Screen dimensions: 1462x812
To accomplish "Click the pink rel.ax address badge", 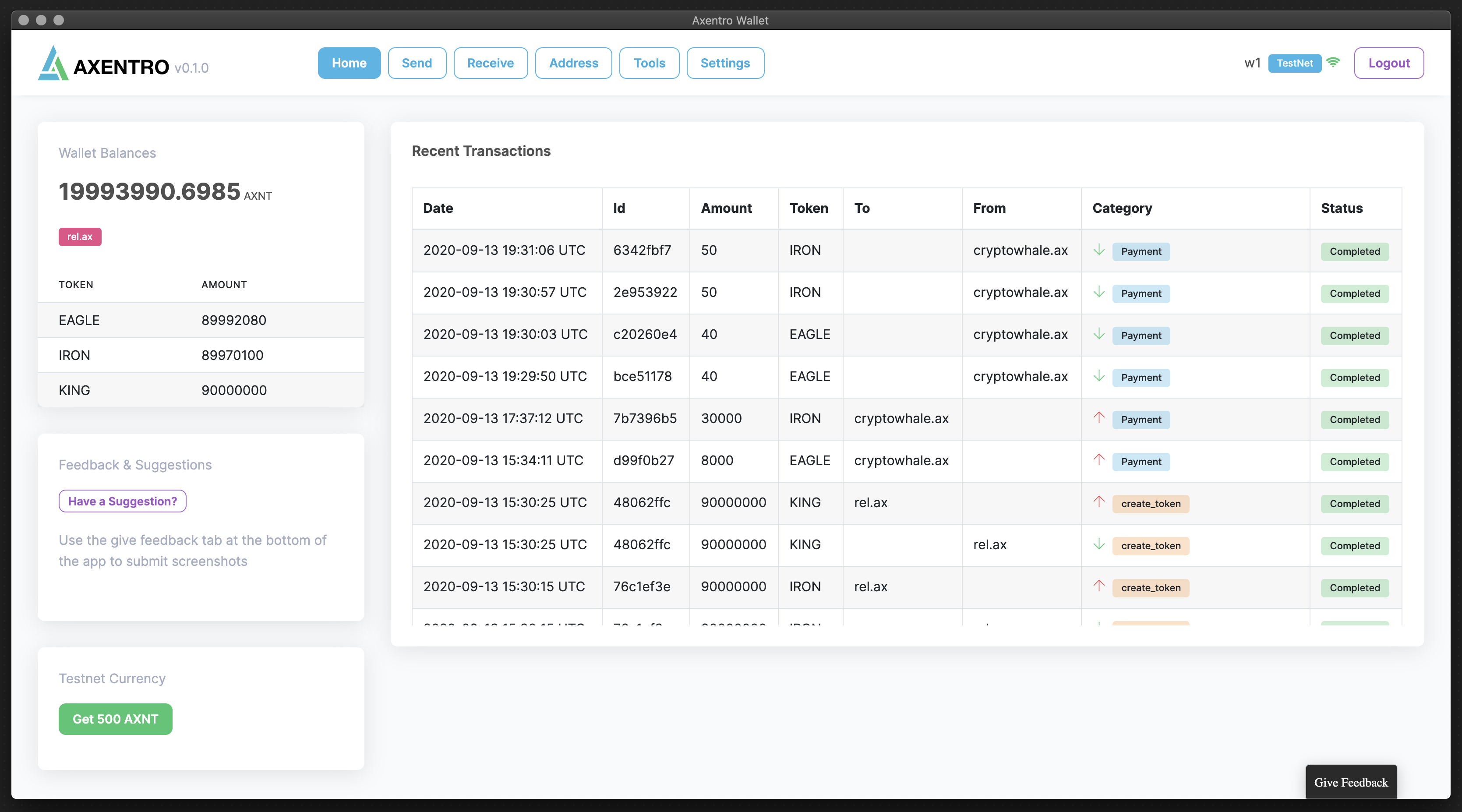I will point(80,237).
